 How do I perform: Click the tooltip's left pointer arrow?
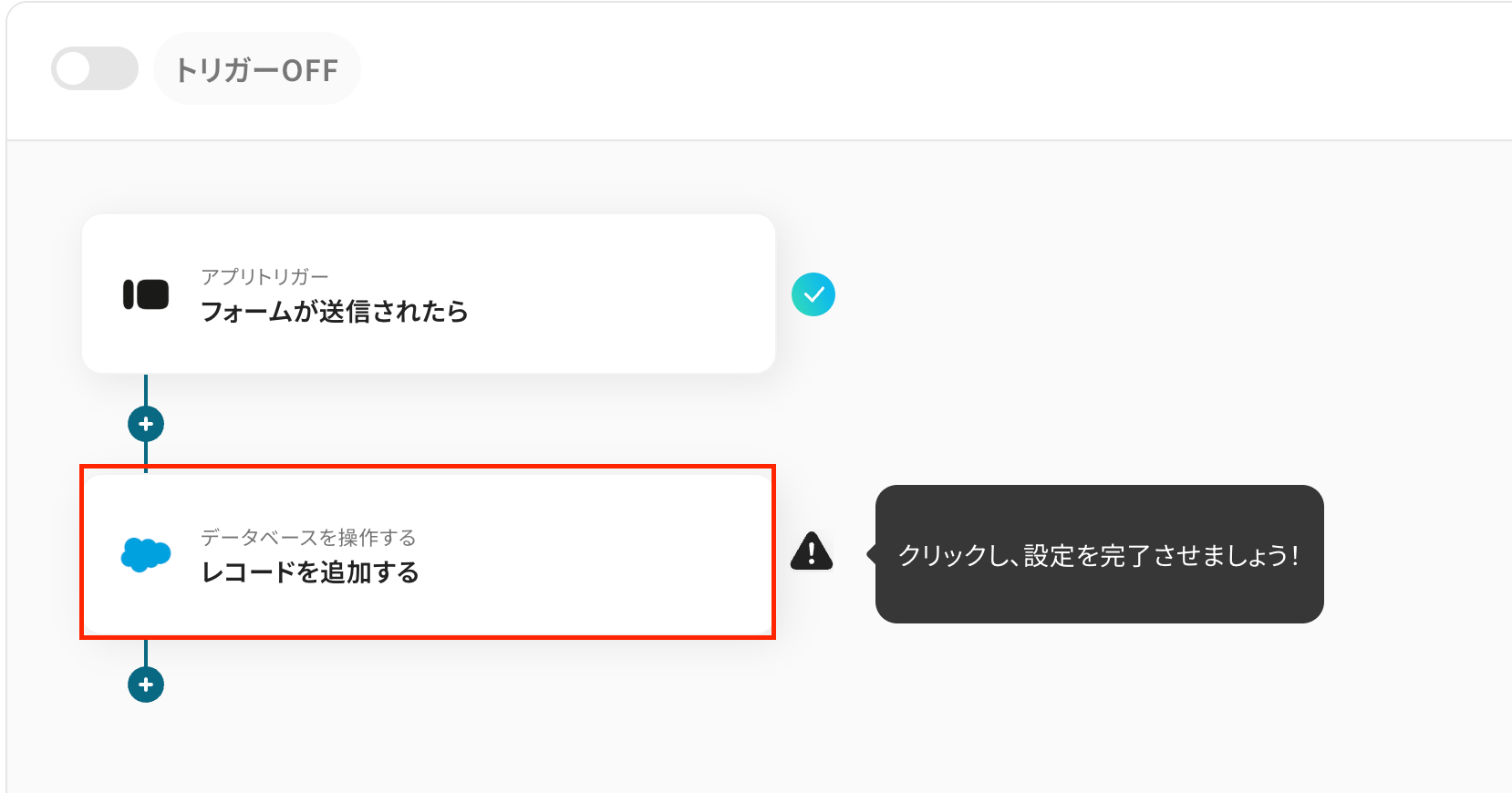point(871,554)
